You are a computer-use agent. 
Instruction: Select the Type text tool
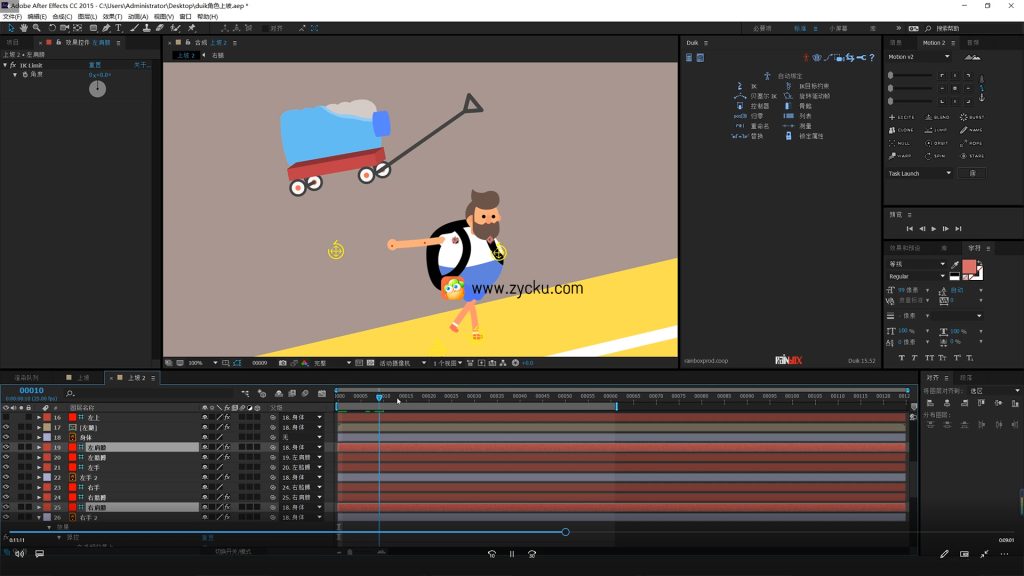coord(118,28)
